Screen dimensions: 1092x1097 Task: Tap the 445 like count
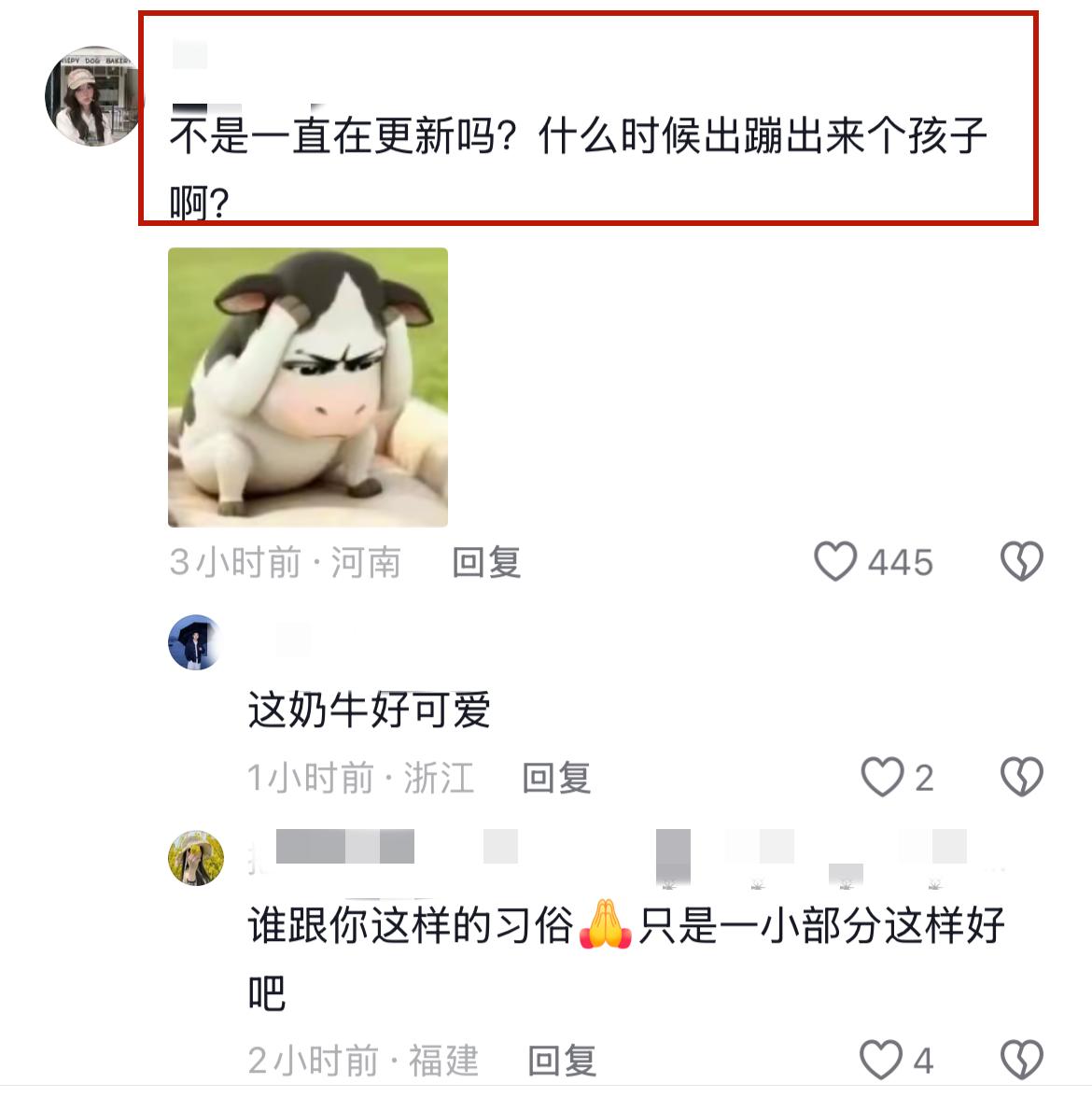pyautogui.click(x=901, y=562)
